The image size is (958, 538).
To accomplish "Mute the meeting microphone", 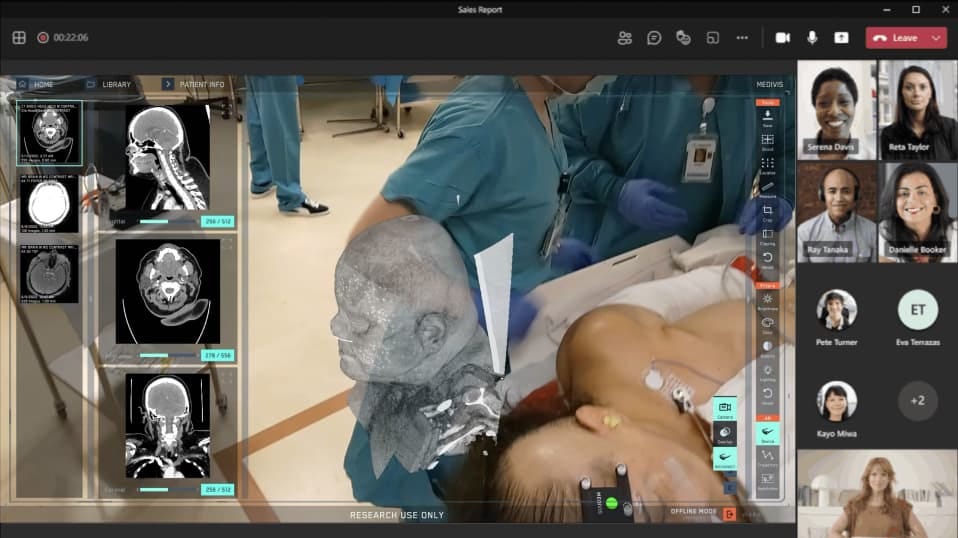I will click(812, 38).
